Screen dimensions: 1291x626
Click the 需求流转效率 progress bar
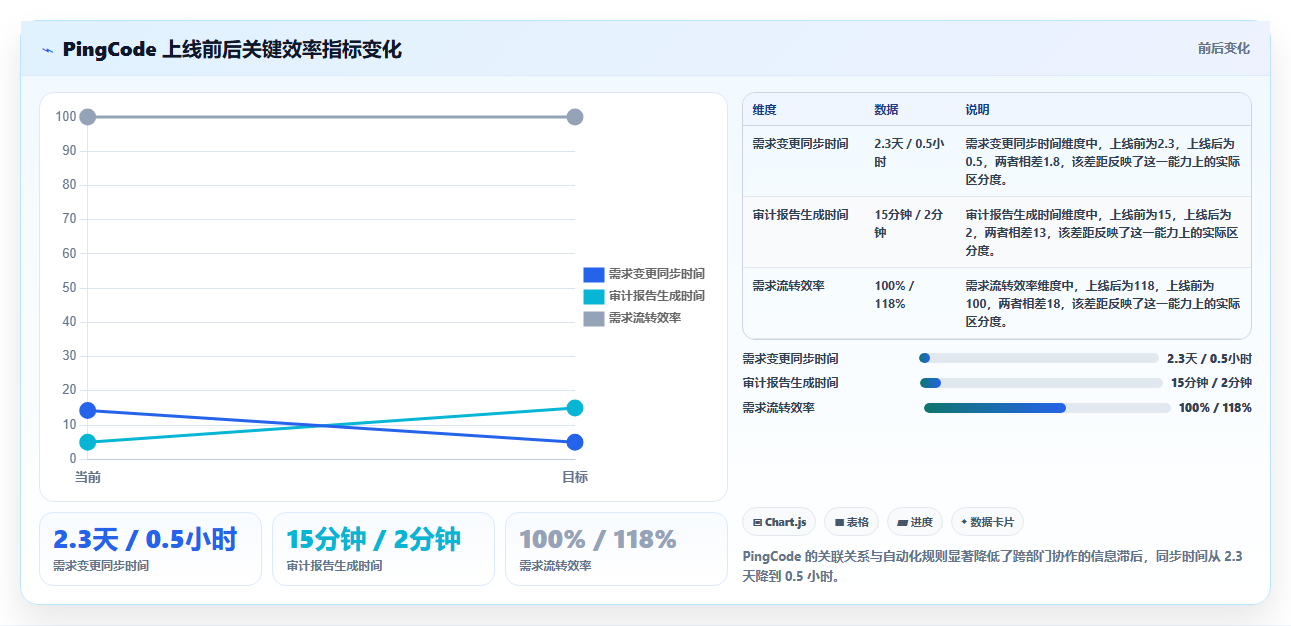(x=1047, y=408)
